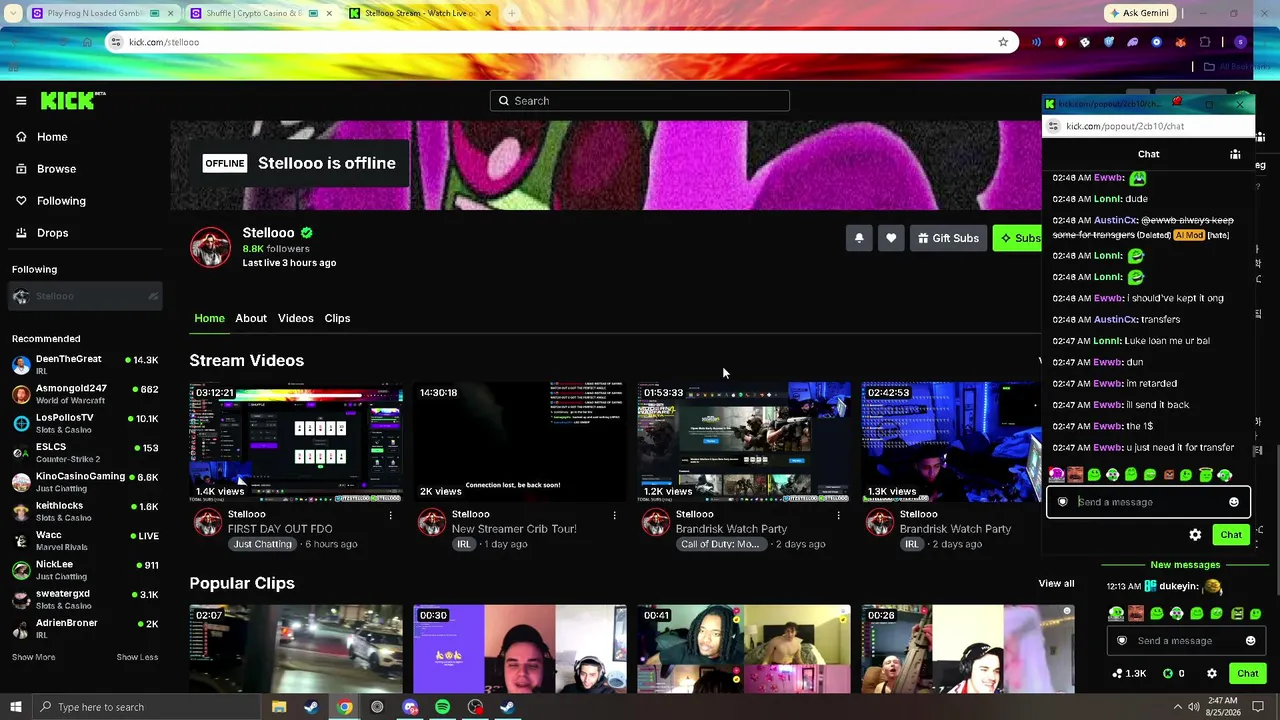Open the New Streamer Crib Tour thumbnail
The image size is (1280, 720).
click(520, 442)
